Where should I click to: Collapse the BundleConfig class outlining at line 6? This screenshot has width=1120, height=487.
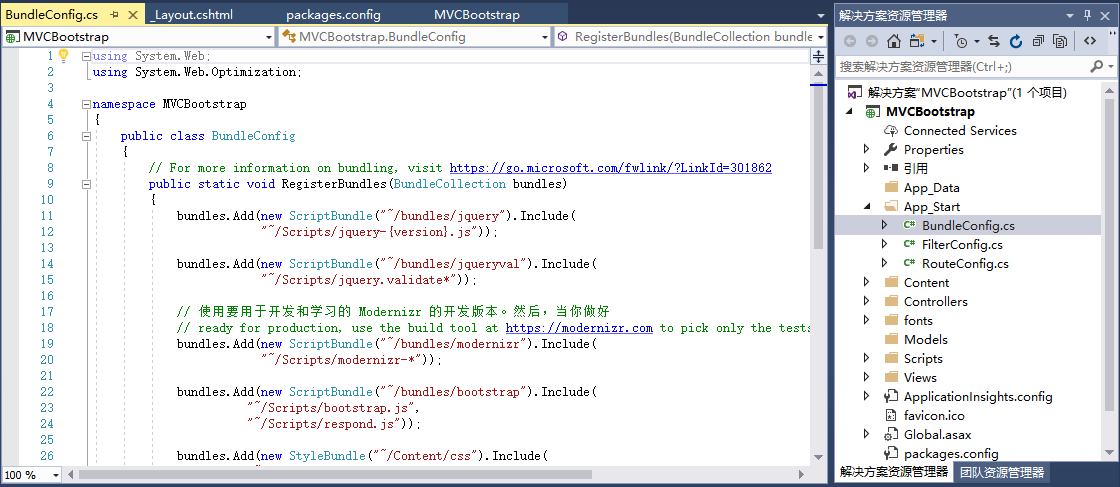(86, 136)
